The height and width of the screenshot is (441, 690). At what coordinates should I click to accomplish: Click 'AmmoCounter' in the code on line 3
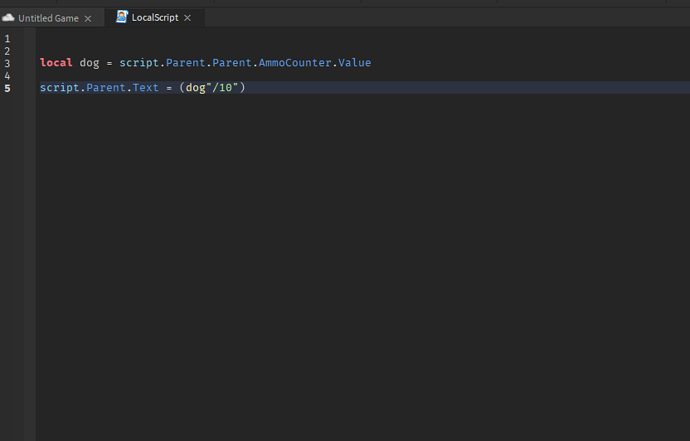tap(295, 62)
